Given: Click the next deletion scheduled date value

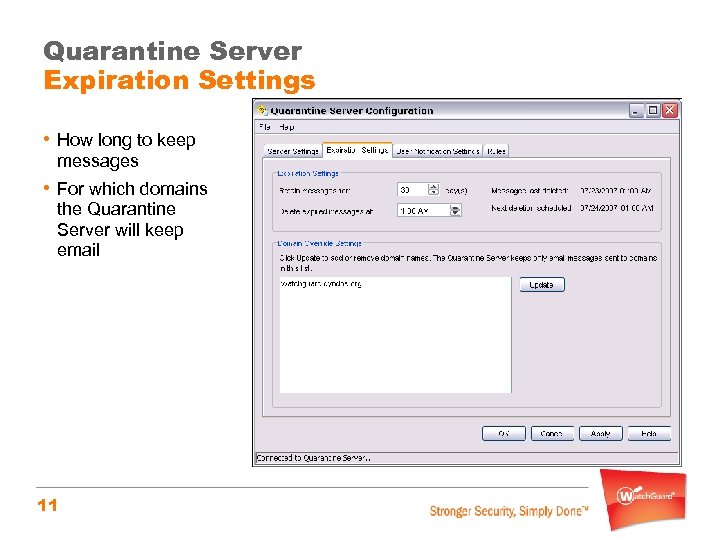Looking at the screenshot, I should coord(617,208).
